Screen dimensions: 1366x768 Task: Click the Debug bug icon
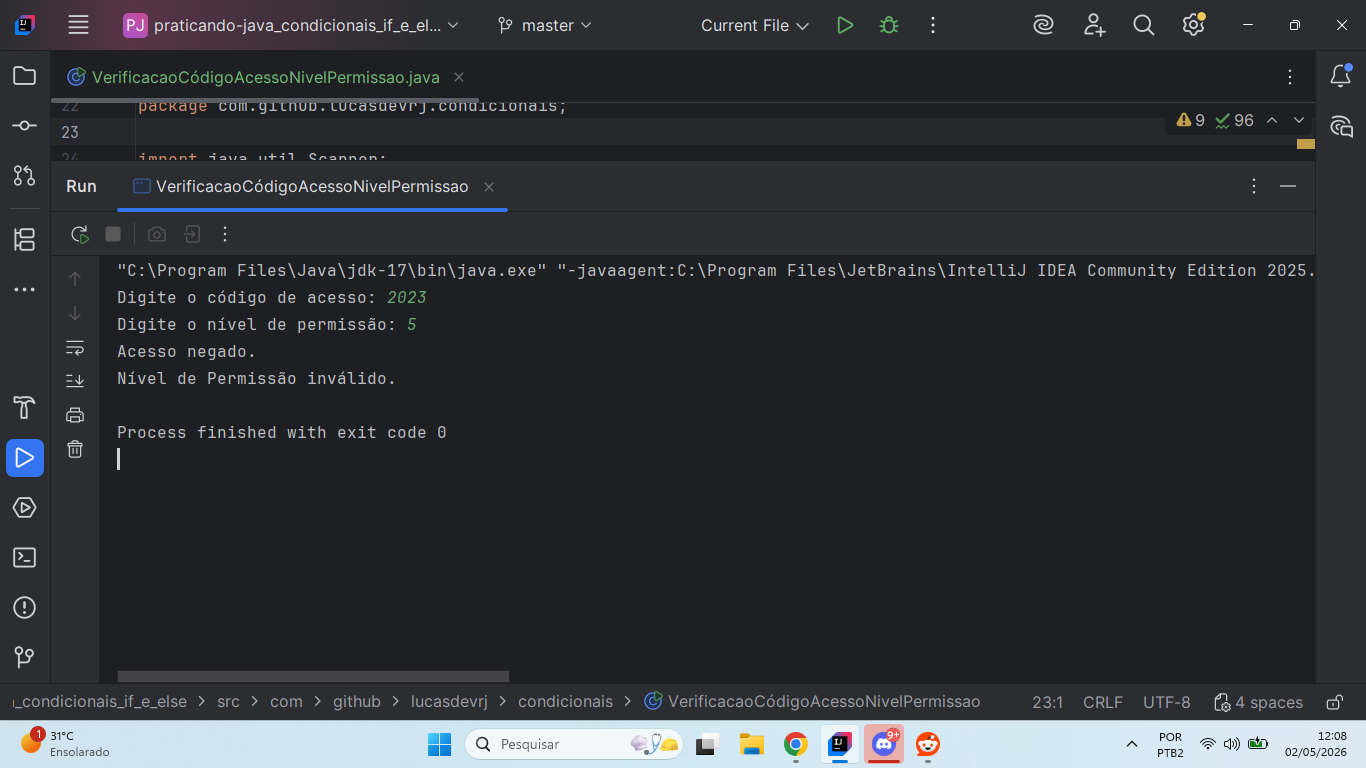(x=889, y=25)
